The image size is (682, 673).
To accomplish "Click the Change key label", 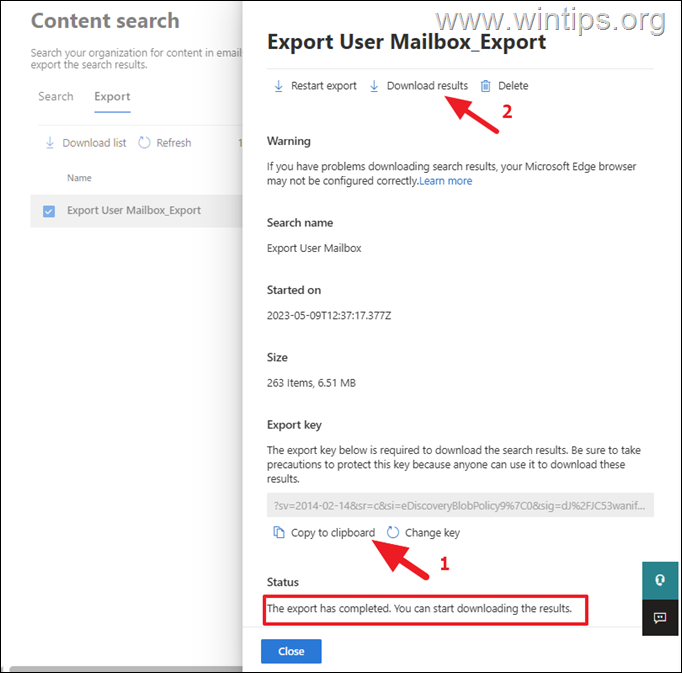I will (x=432, y=532).
